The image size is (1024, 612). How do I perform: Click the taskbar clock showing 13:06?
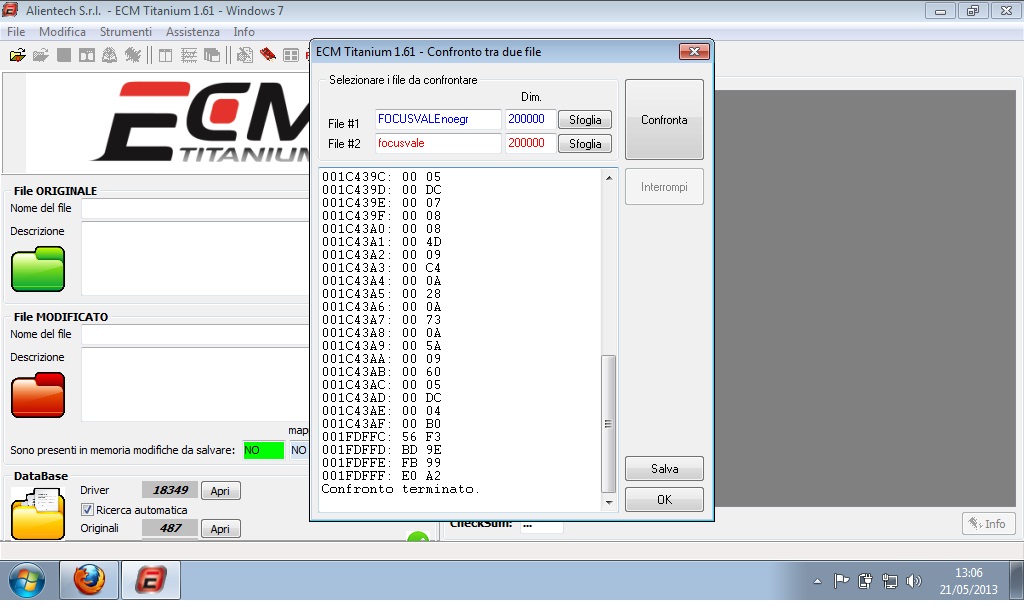pos(968,573)
